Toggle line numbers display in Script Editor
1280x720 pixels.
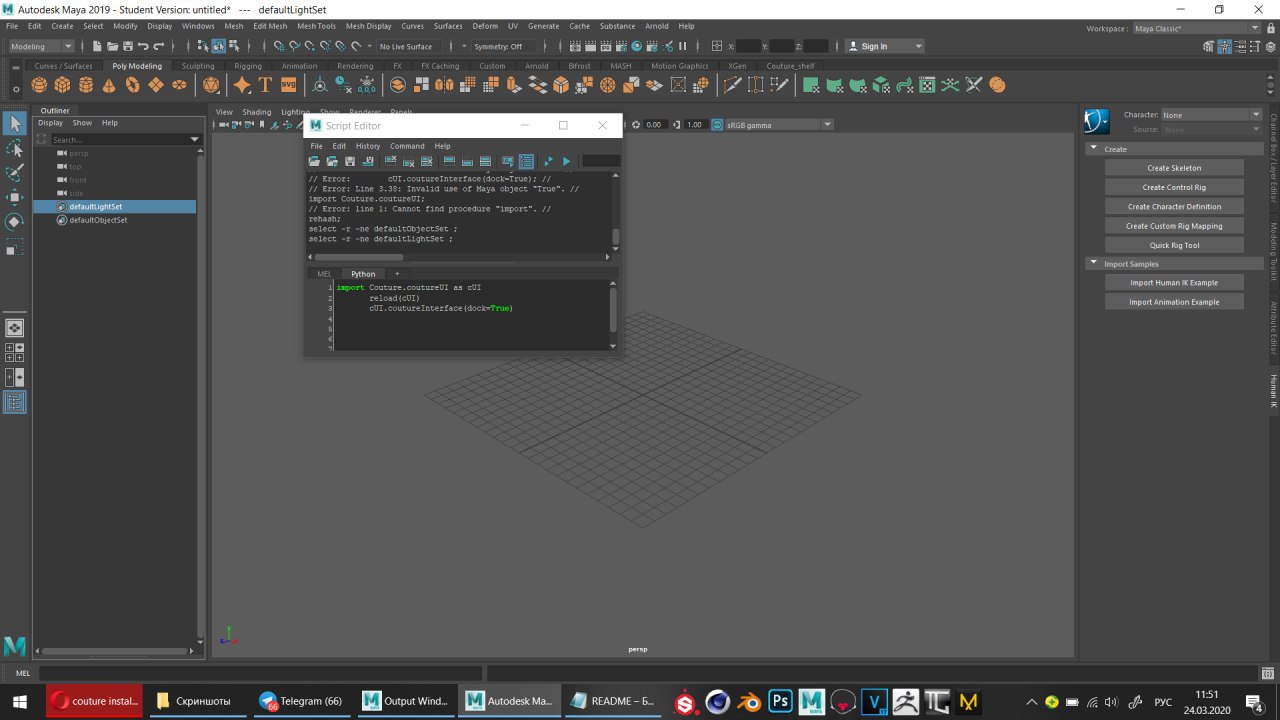(x=526, y=161)
